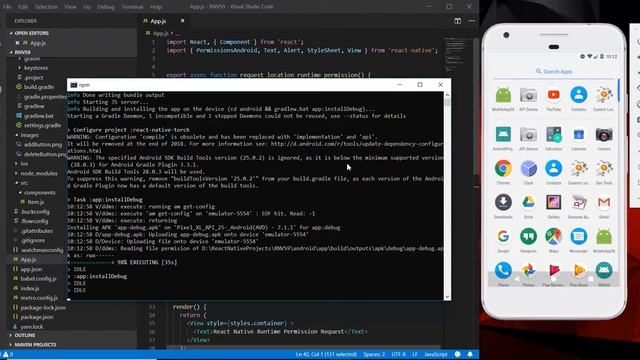Collapse the RNV59 project folder section
This screenshot has width=640, height=360.
tap(22, 52)
